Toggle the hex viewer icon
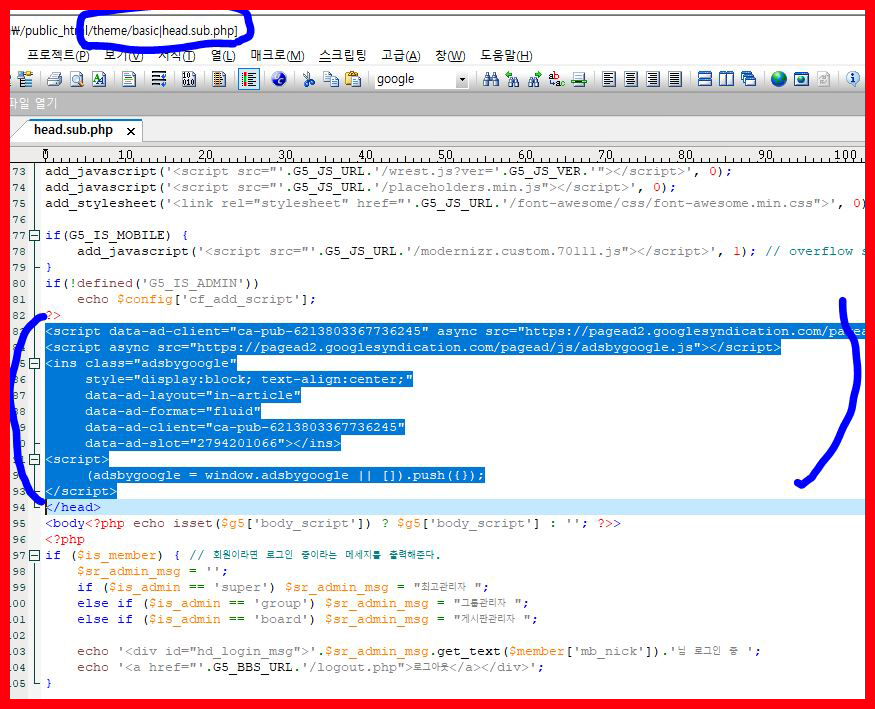875x709 pixels. [x=189, y=79]
